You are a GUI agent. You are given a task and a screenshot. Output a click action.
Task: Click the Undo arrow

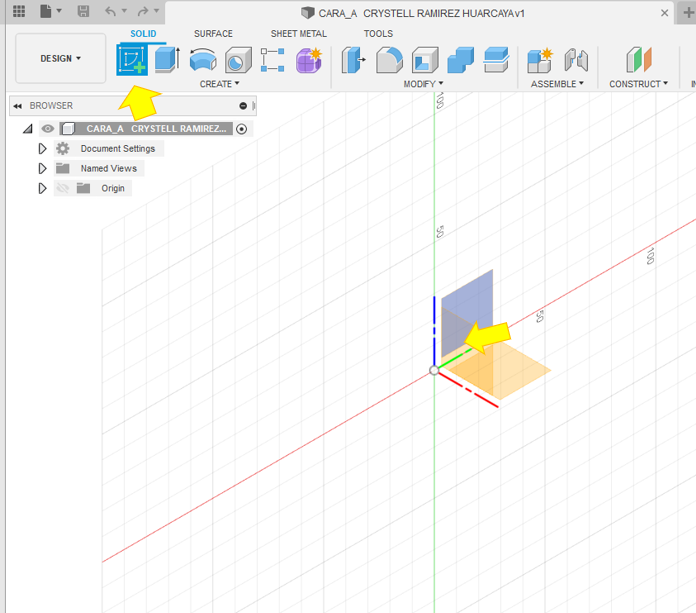coord(111,11)
